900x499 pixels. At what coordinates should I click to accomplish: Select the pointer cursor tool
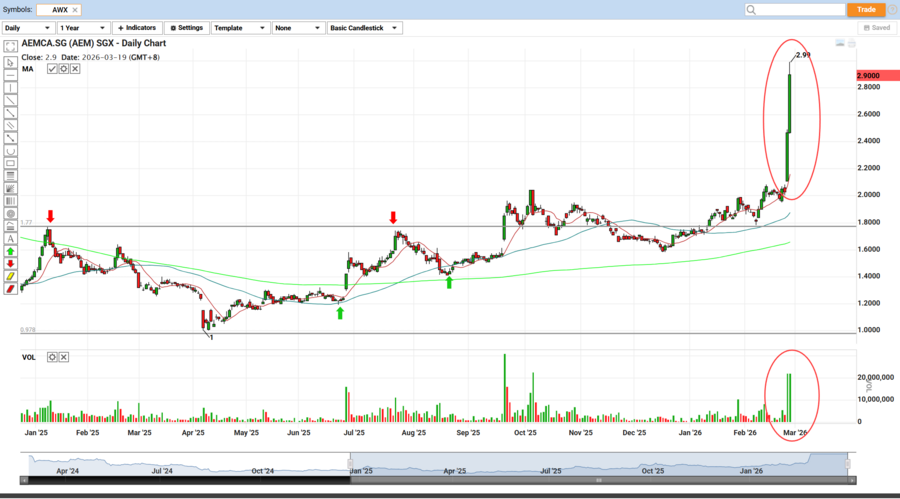coord(10,62)
